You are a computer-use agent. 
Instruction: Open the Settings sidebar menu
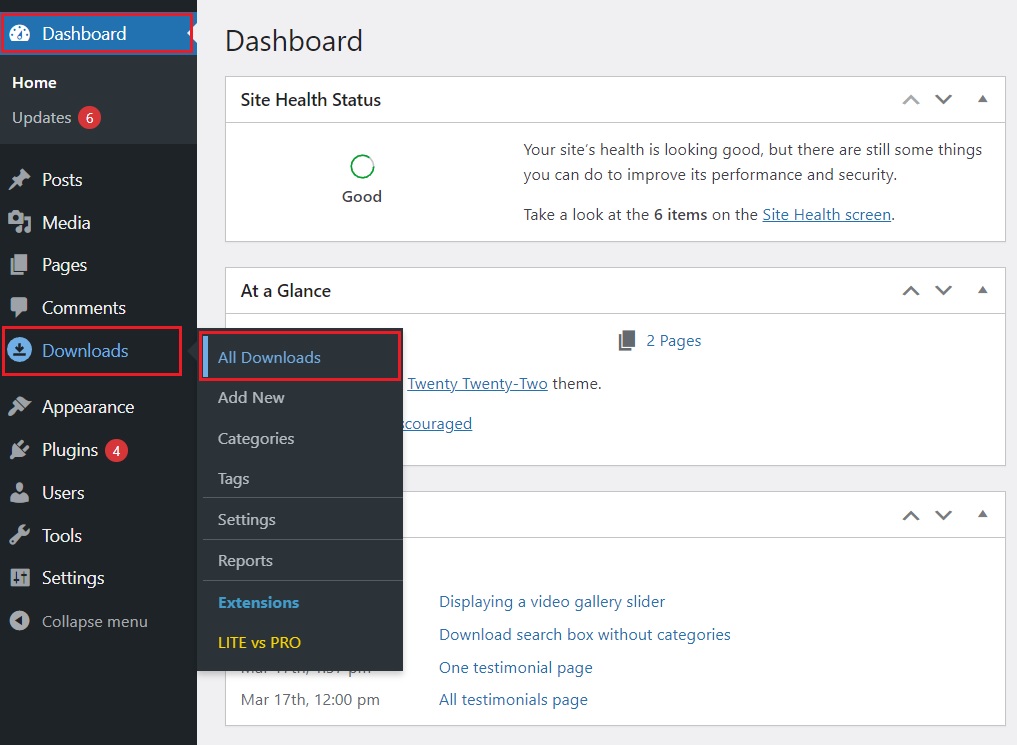click(98, 578)
